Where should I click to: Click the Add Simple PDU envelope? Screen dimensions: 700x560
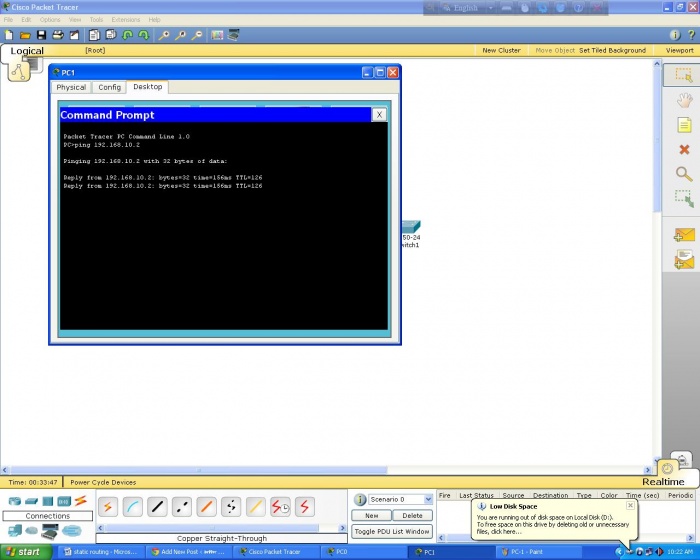[684, 235]
